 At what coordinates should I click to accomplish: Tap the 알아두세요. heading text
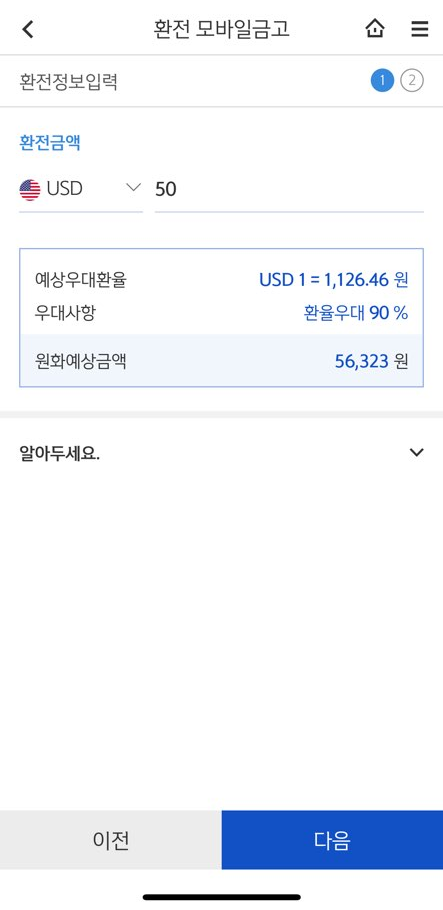59,453
